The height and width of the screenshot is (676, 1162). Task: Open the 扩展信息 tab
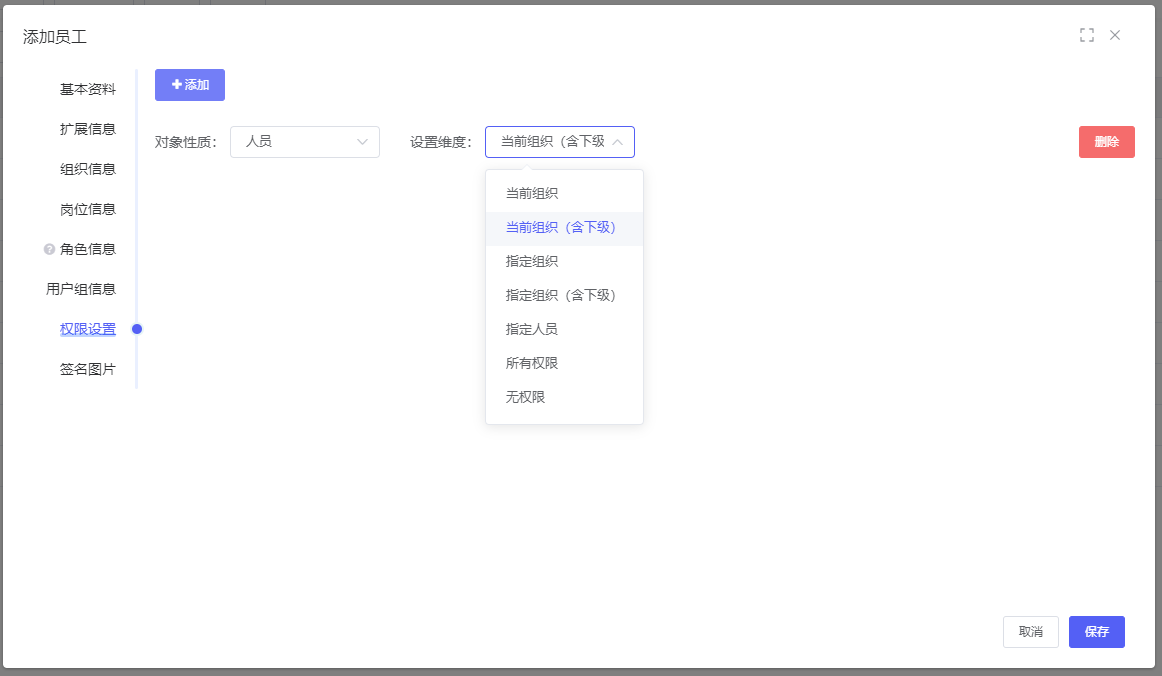point(87,129)
